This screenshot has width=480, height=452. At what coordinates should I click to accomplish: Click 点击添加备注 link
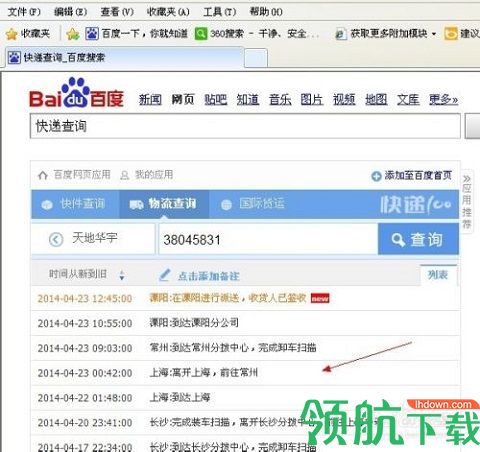208,276
